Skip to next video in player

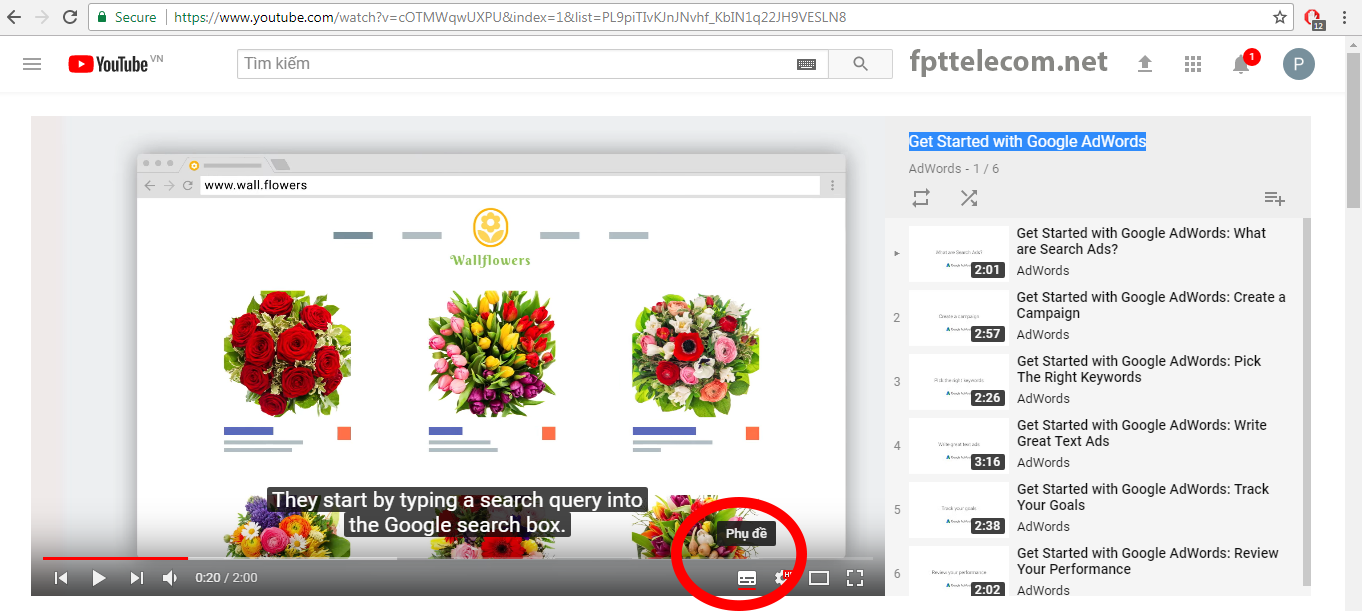pyautogui.click(x=137, y=578)
